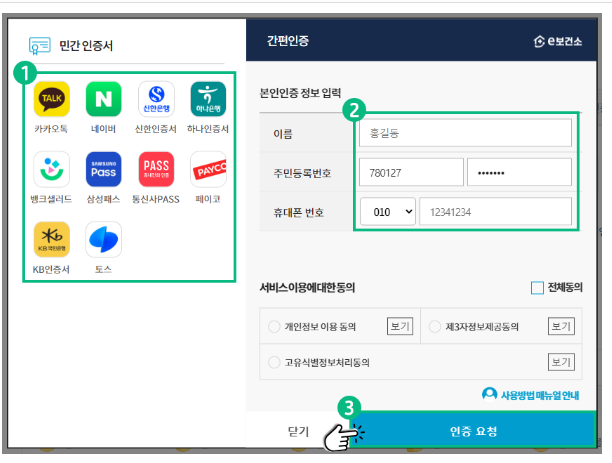Check the 전체동의 checkbox

pyautogui.click(x=537, y=288)
